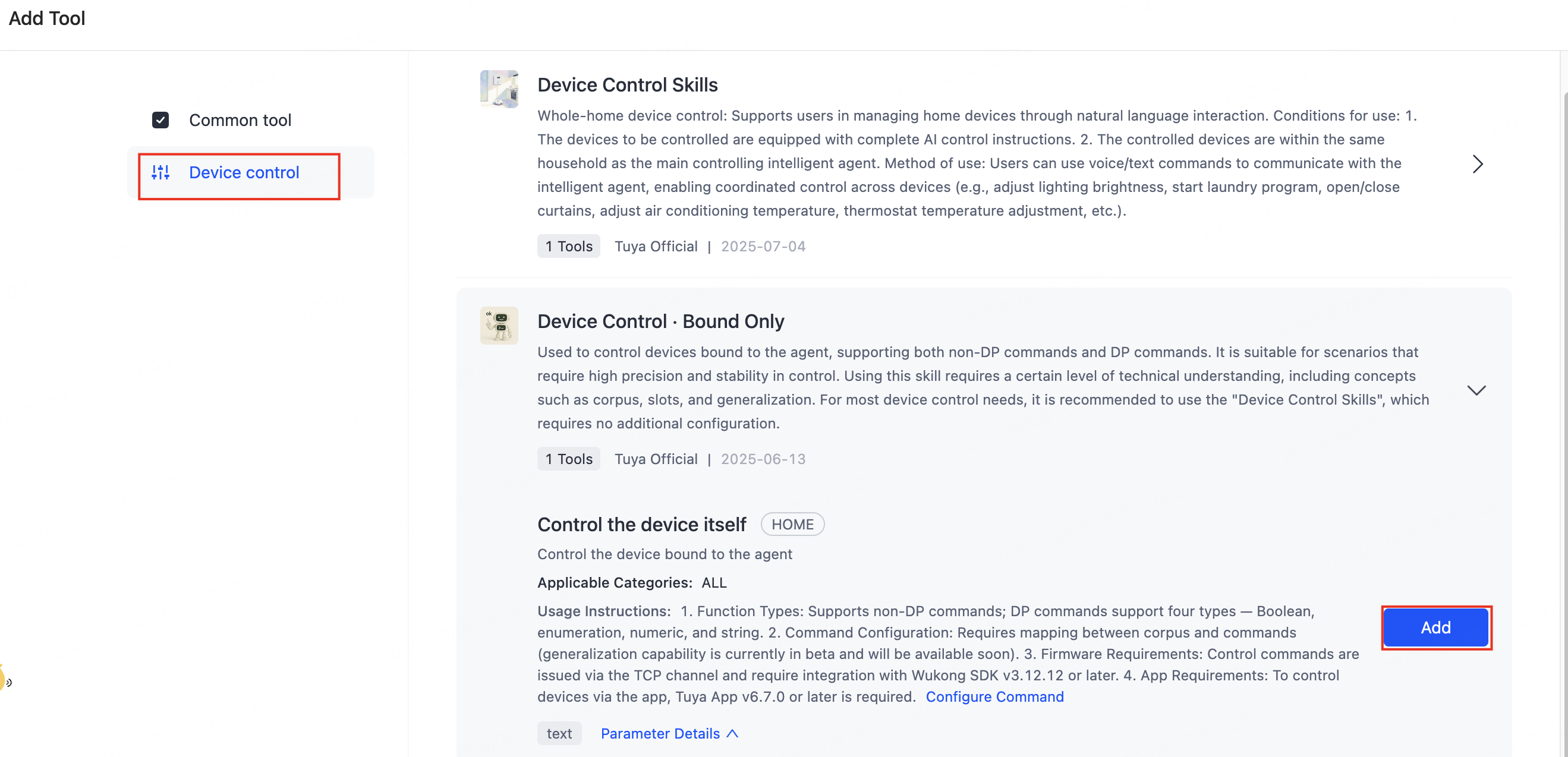The width and height of the screenshot is (1568, 757).
Task: Click the Device control sliders icon
Action: pos(160,173)
